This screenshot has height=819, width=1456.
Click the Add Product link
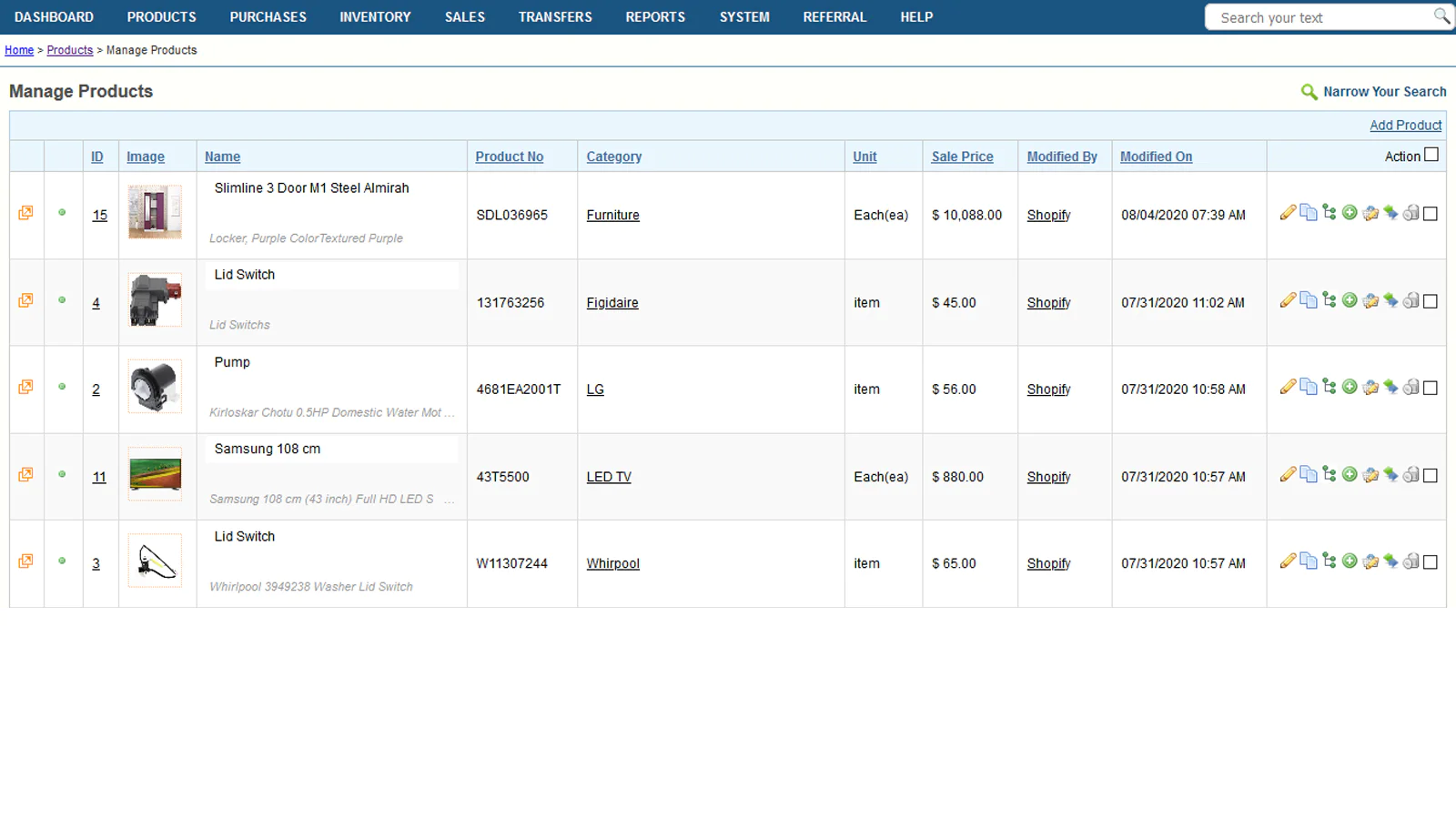(x=1405, y=125)
